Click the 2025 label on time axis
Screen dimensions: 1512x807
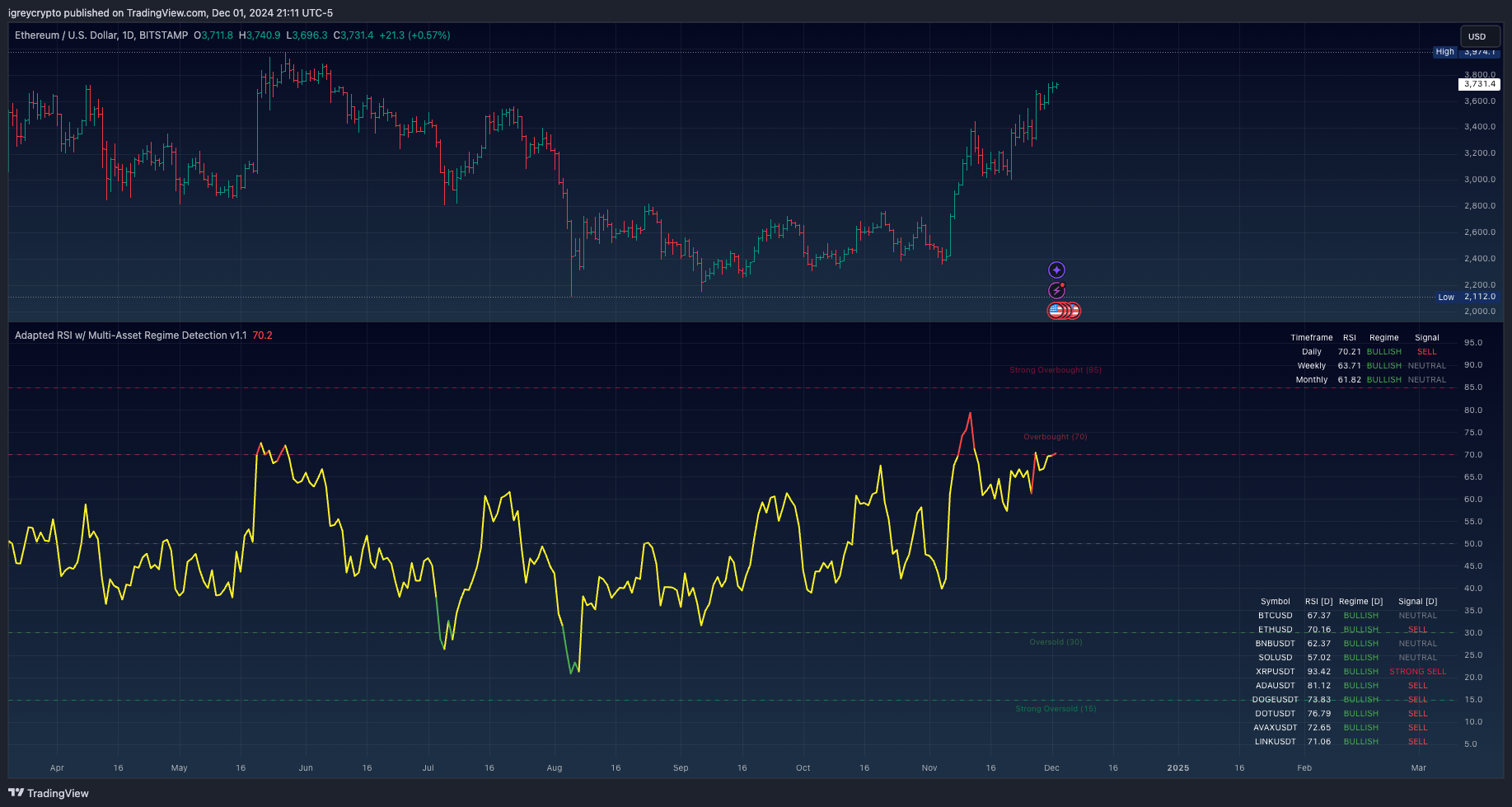tap(1178, 768)
